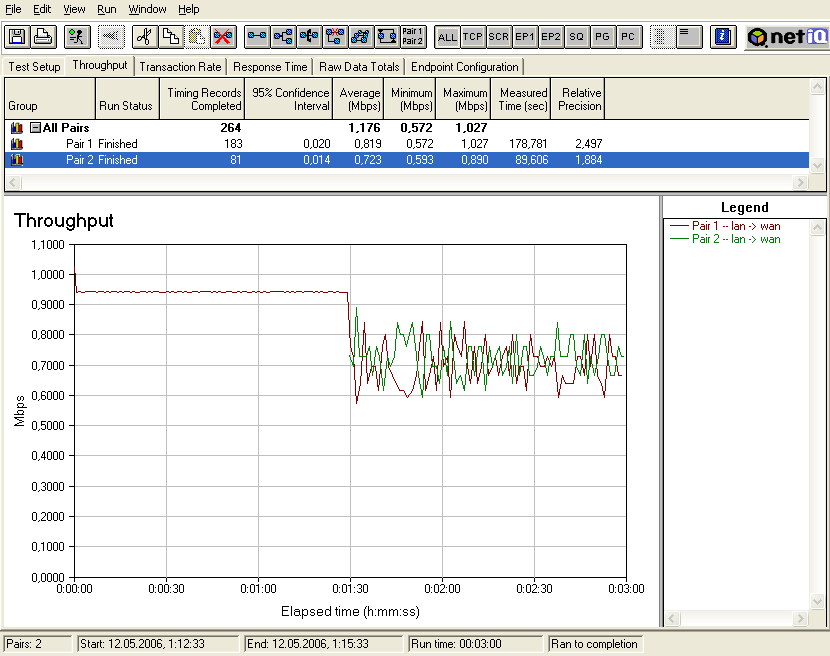
Task: Open the Raw Data Totals tab
Action: pos(360,67)
